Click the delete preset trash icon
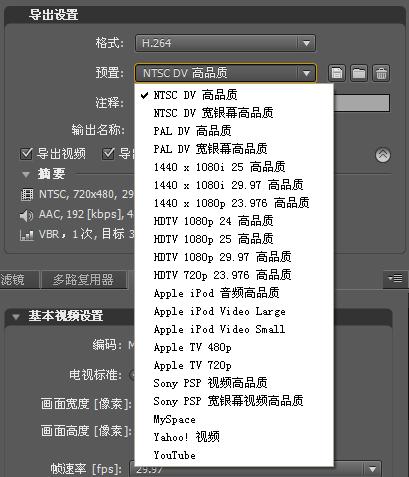This screenshot has width=409, height=477. pos(381,73)
